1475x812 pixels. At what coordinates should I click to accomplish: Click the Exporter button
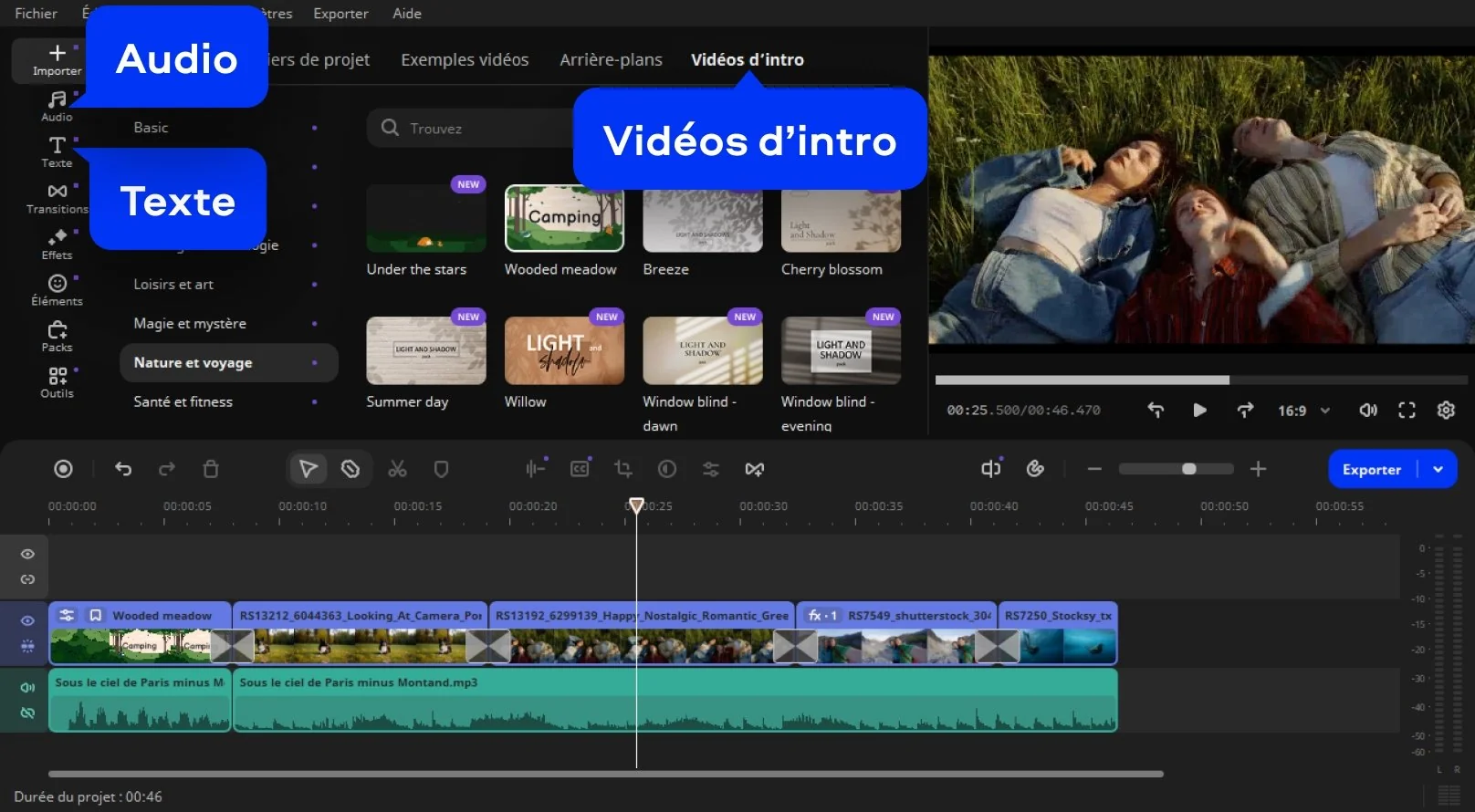1371,469
